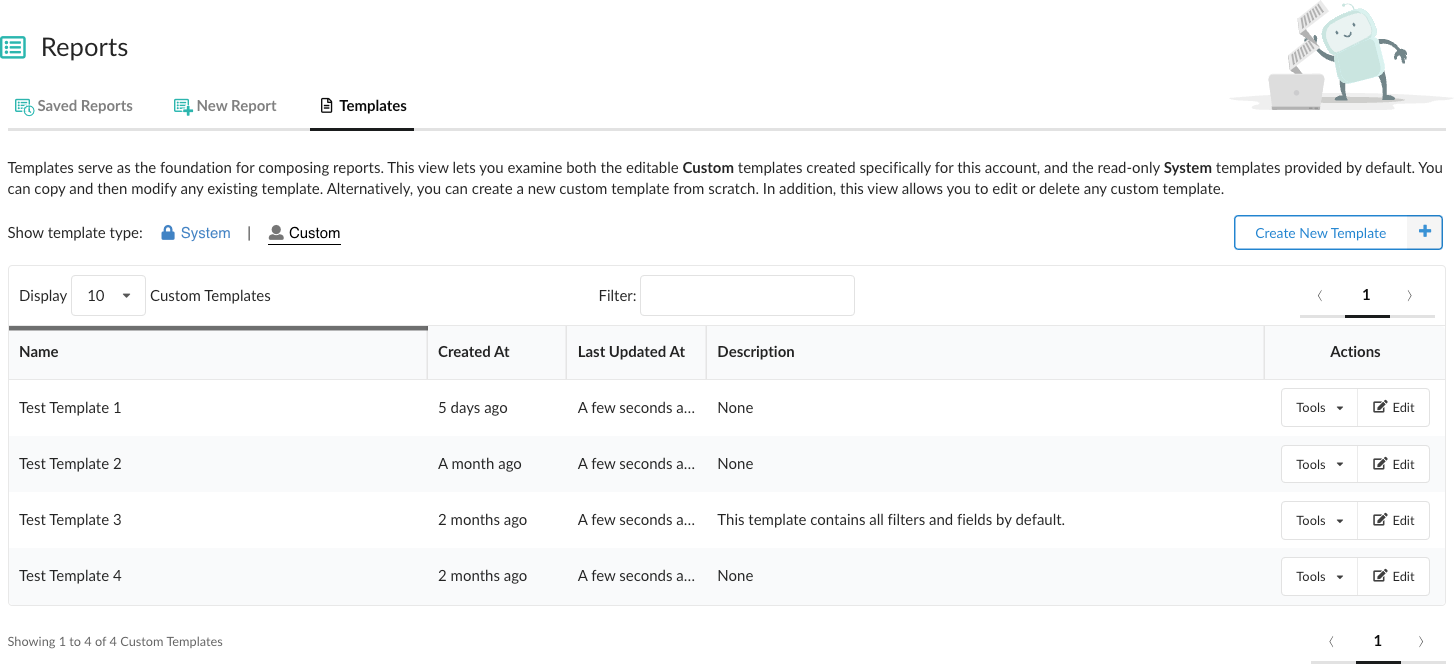Expand Tools menu for Test Template 3
The height and width of the screenshot is (664, 1454).
coord(1319,520)
